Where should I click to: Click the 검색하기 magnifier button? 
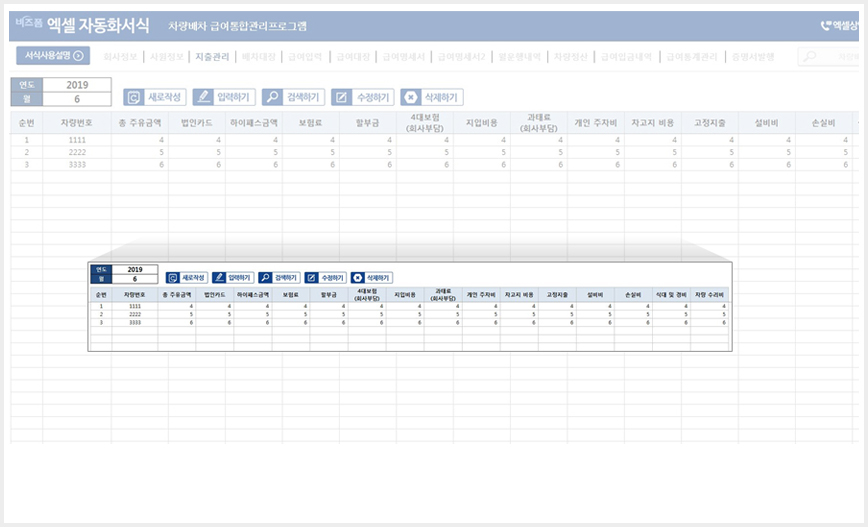(293, 97)
